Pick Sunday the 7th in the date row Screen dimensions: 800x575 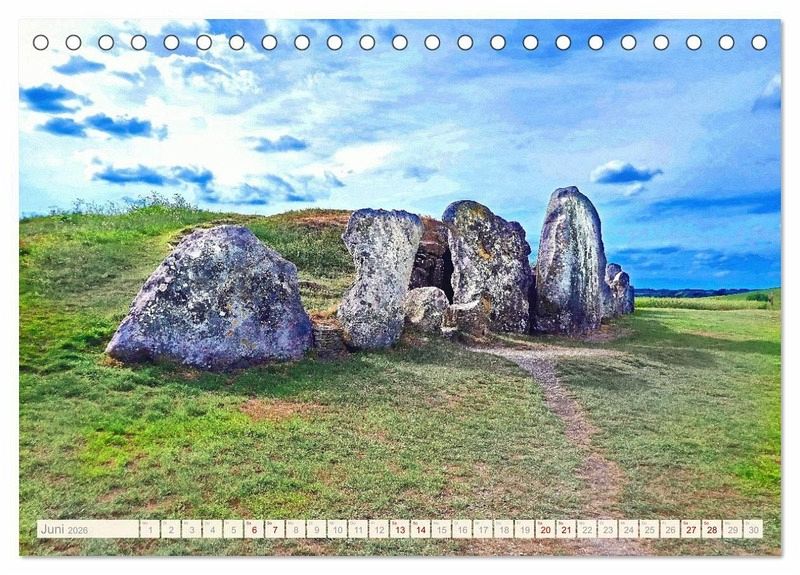tap(275, 529)
